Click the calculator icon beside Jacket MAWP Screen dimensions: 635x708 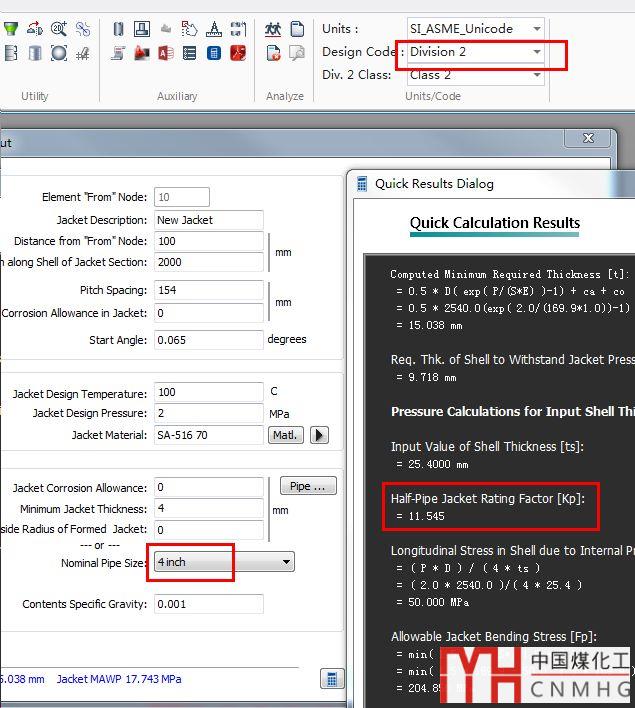332,678
